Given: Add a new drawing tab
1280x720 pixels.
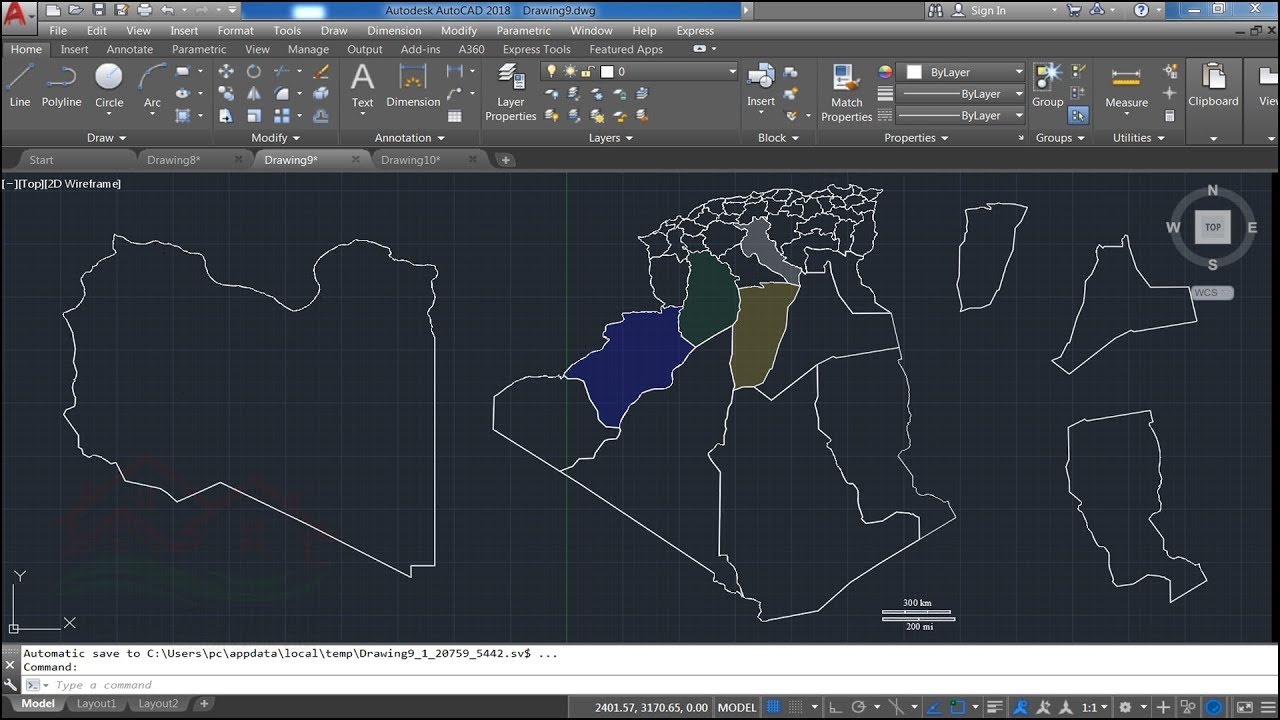Looking at the screenshot, I should [x=505, y=160].
